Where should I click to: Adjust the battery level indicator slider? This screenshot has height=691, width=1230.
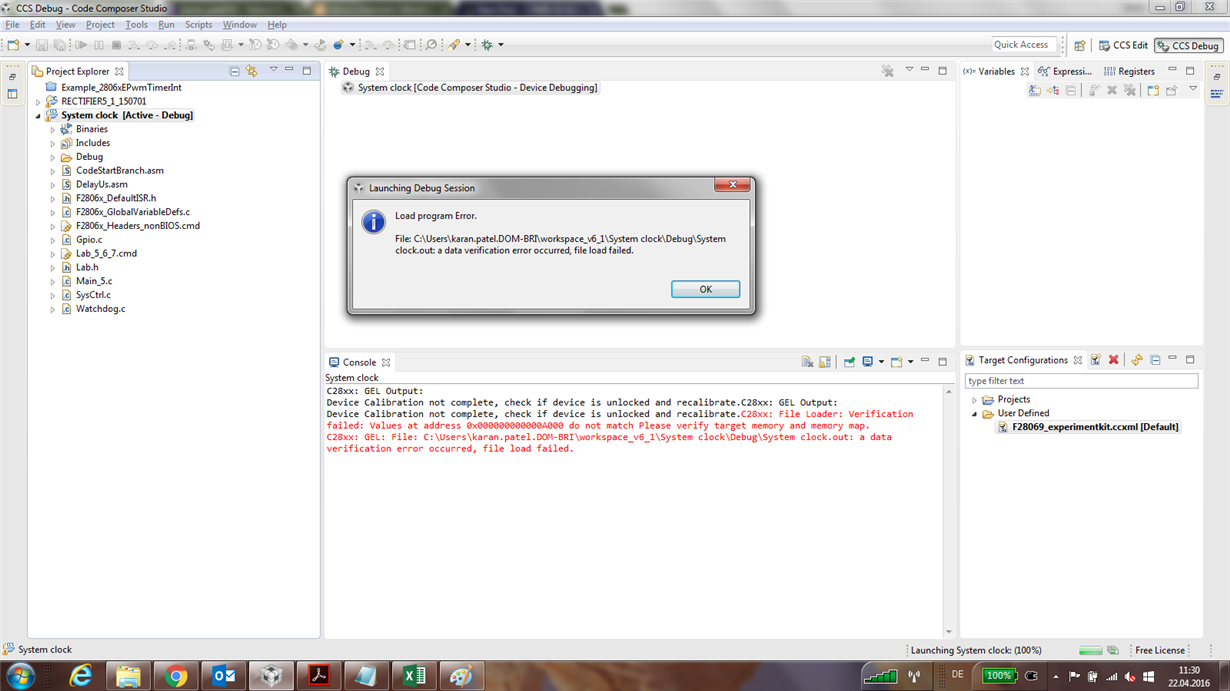1000,674
